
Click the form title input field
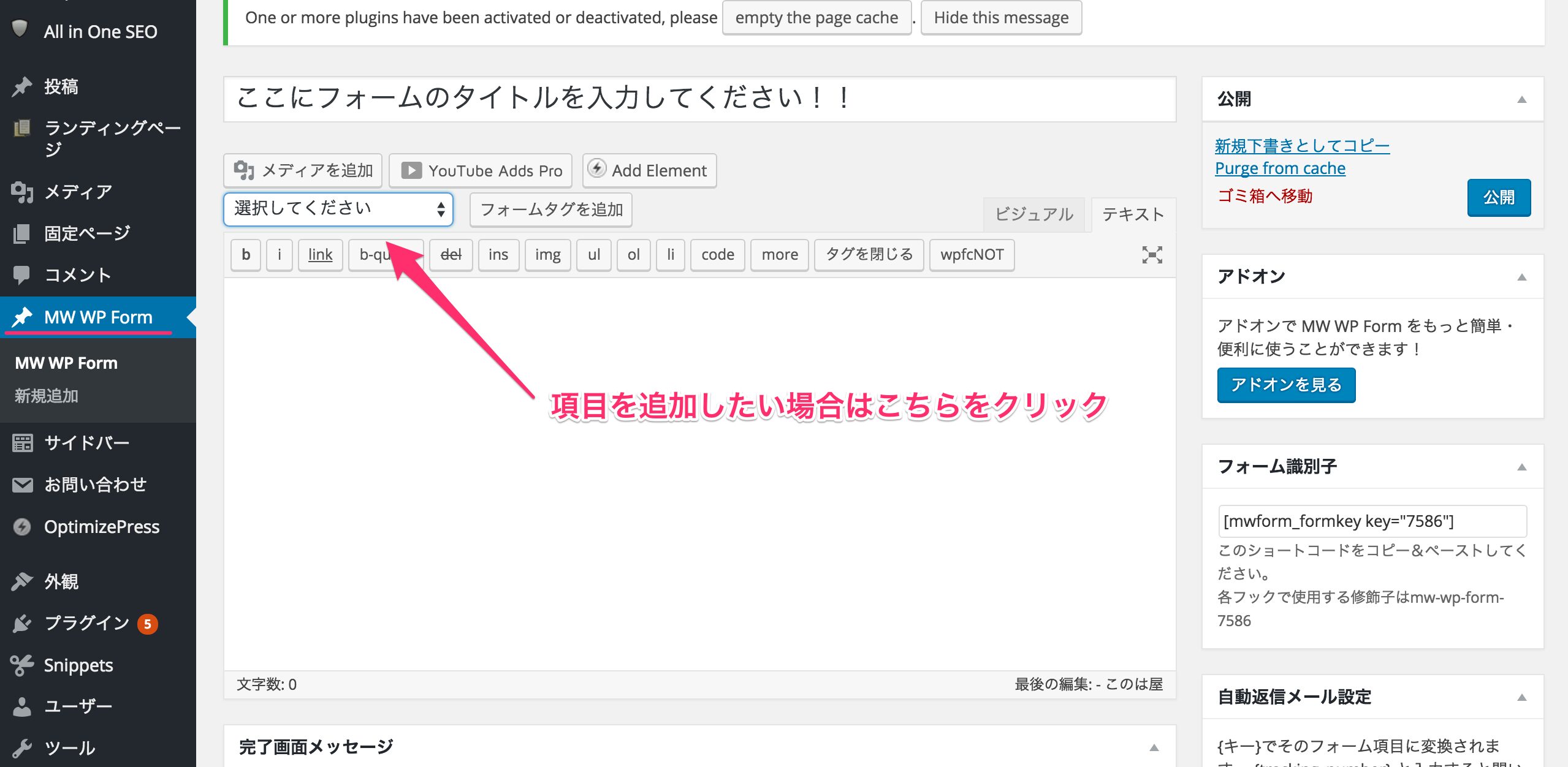pos(699,99)
